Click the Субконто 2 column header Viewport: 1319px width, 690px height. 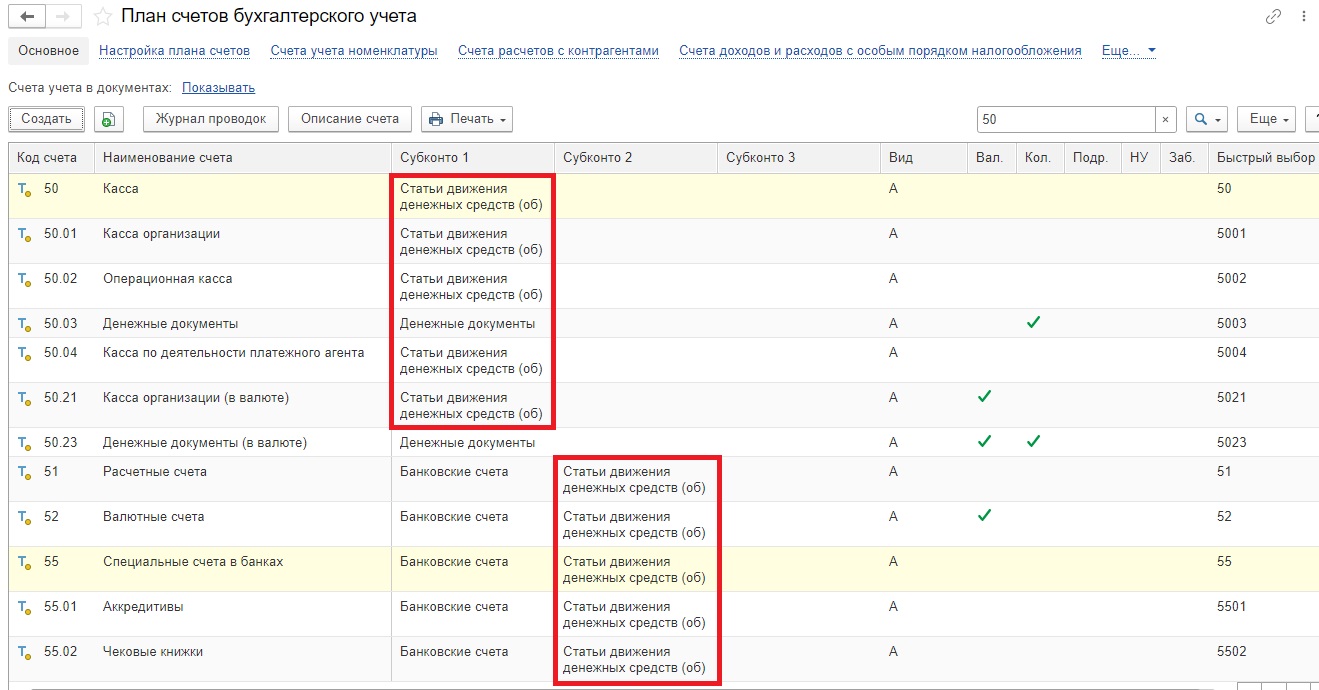click(636, 158)
